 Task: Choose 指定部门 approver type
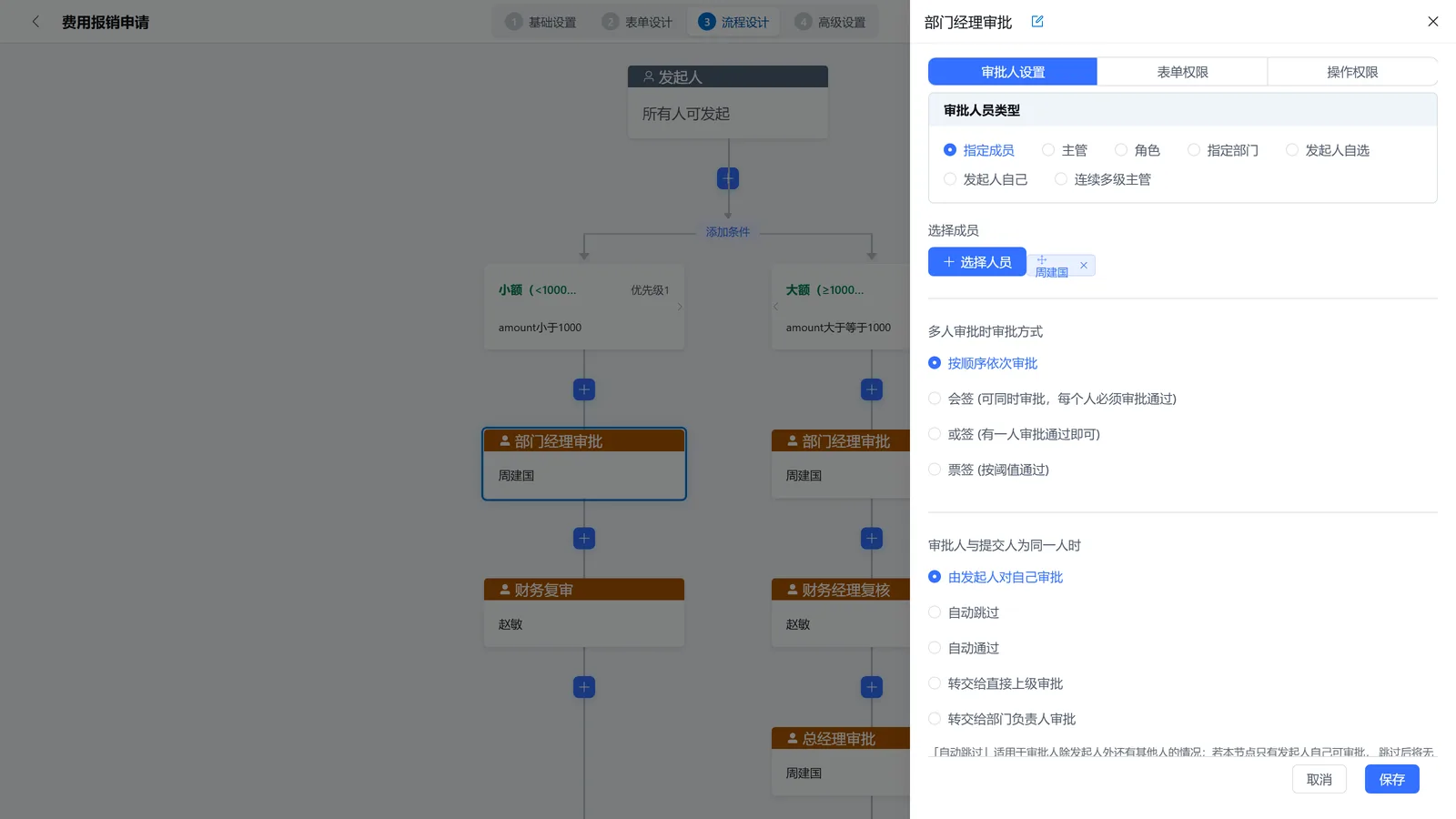(1223, 150)
